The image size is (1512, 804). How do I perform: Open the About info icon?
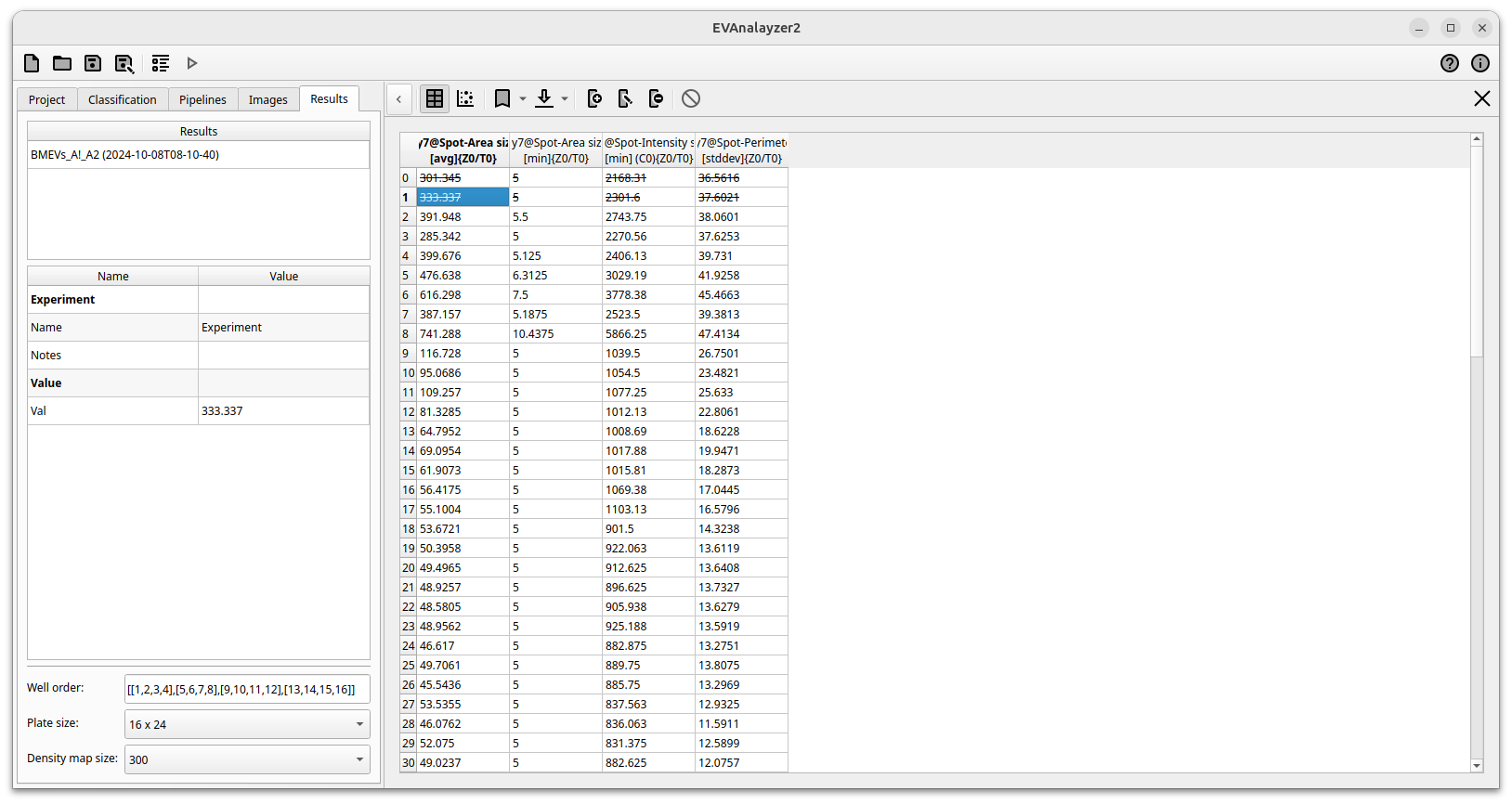coord(1480,63)
